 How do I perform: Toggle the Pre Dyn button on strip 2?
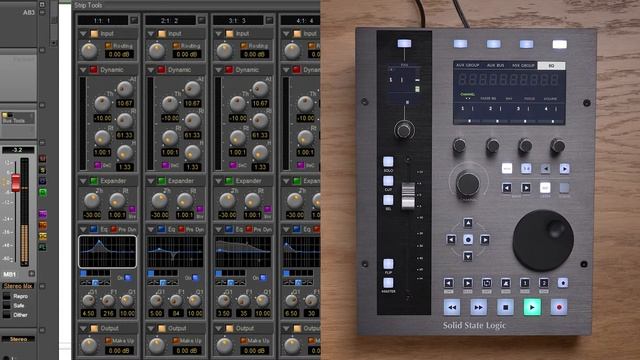coord(182,229)
